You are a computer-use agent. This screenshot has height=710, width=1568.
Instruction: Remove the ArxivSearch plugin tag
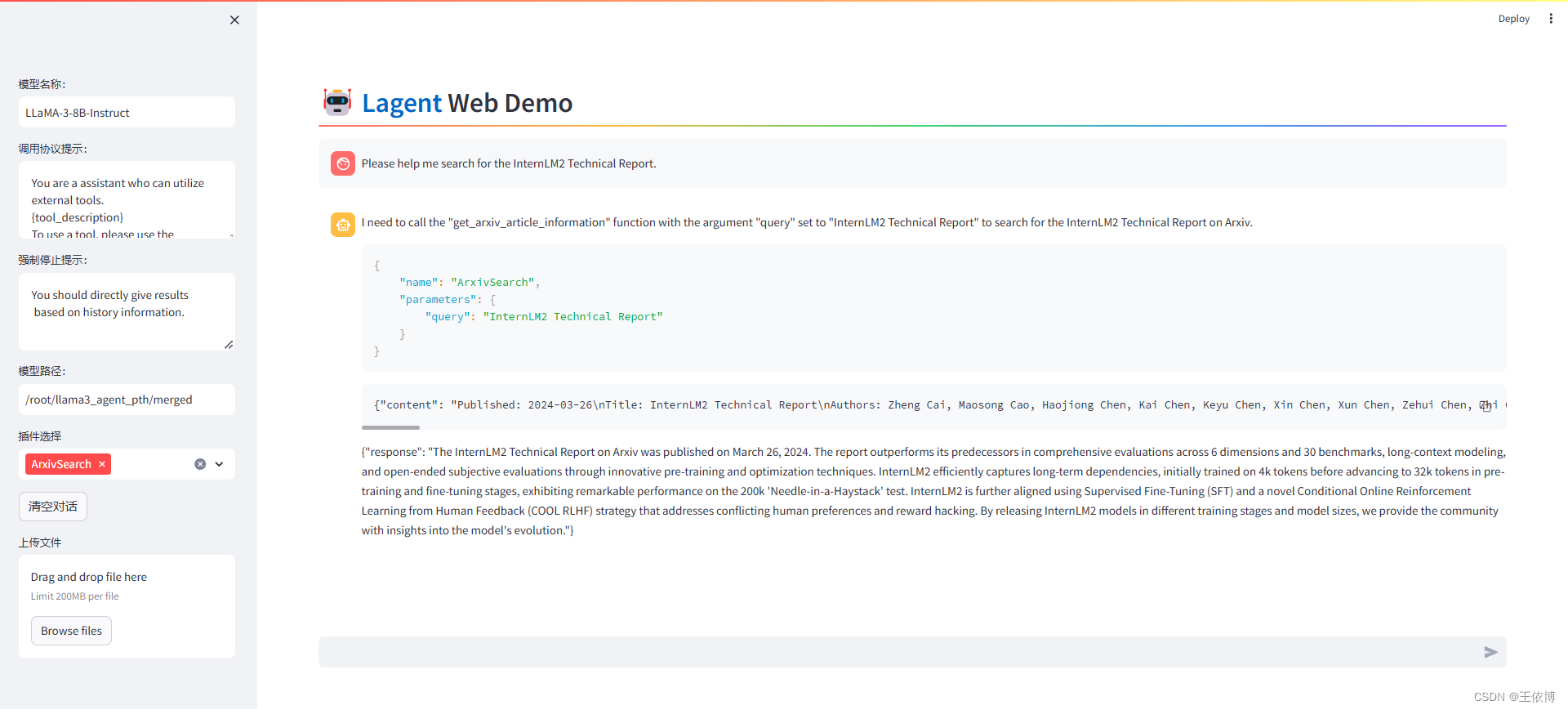tap(102, 464)
